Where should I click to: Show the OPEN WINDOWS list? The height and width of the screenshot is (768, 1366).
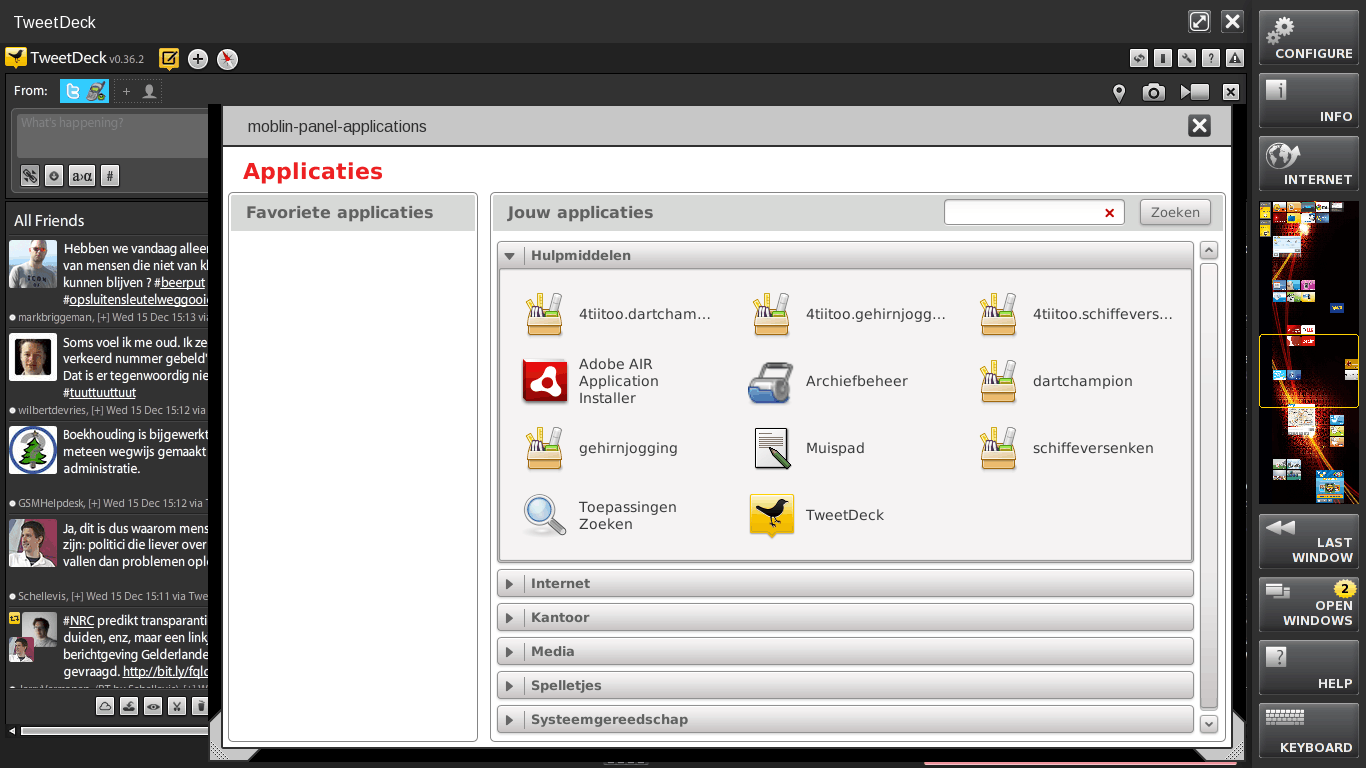[1309, 604]
